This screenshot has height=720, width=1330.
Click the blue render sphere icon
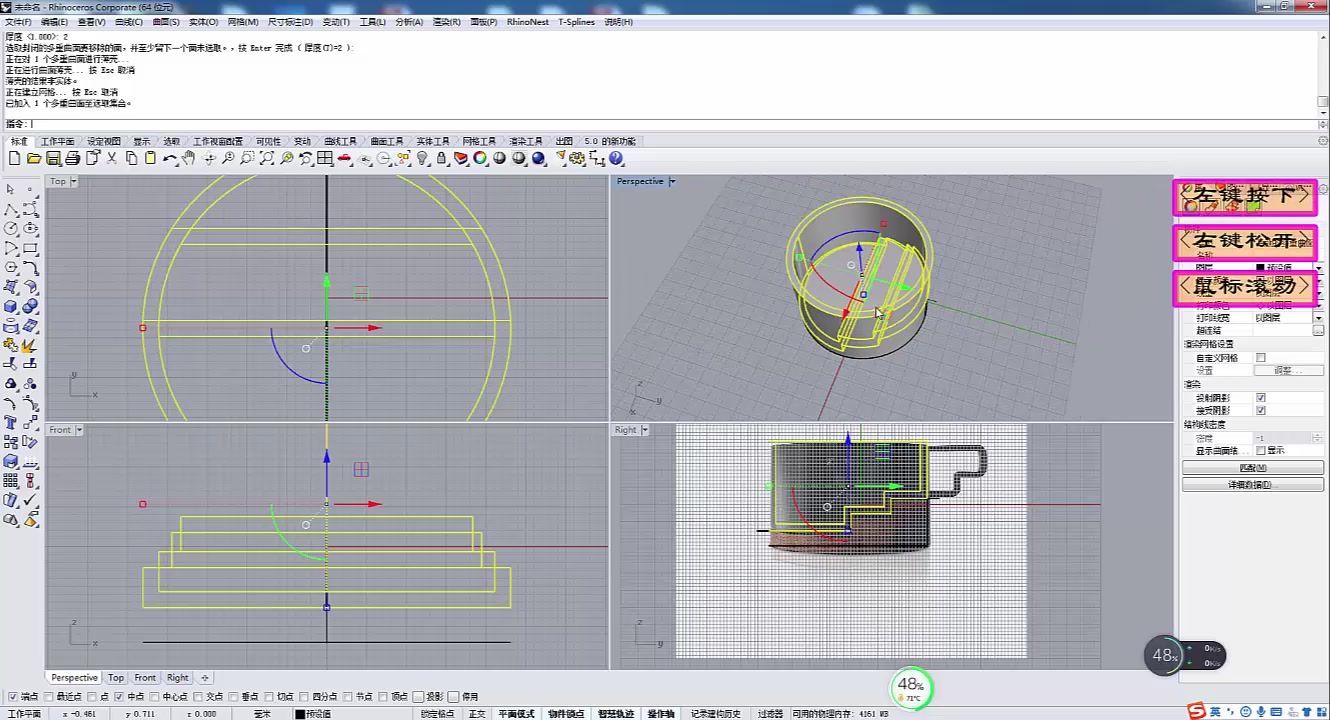tap(539, 158)
